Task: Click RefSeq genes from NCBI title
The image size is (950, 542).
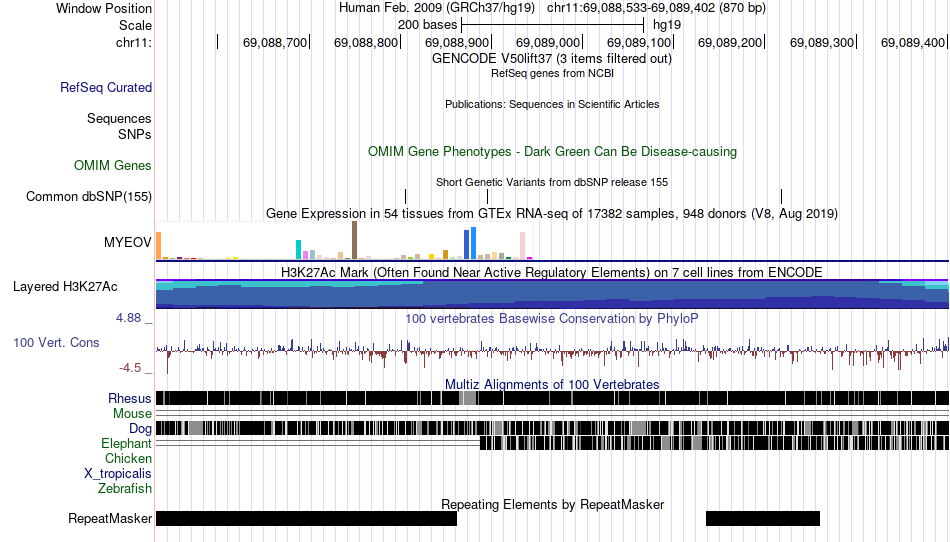Action: [x=552, y=73]
